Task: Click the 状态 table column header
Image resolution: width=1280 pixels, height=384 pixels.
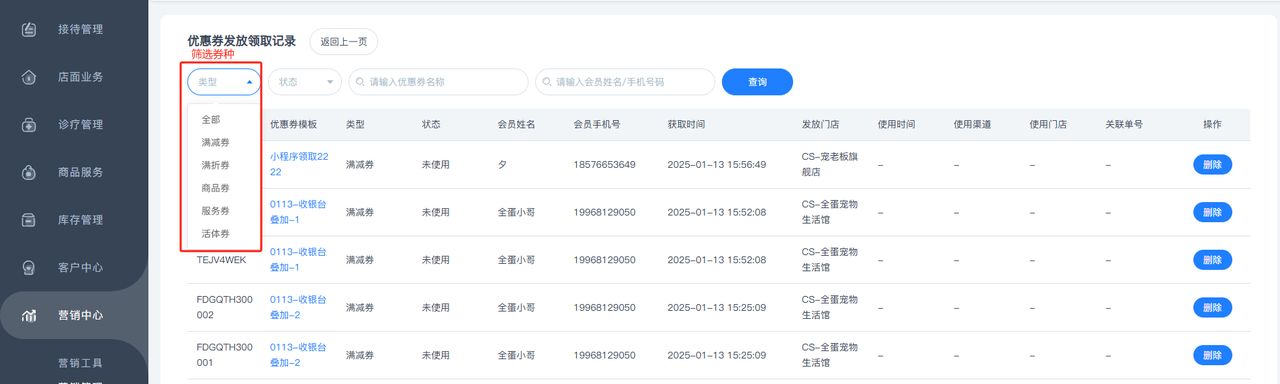Action: (x=431, y=125)
